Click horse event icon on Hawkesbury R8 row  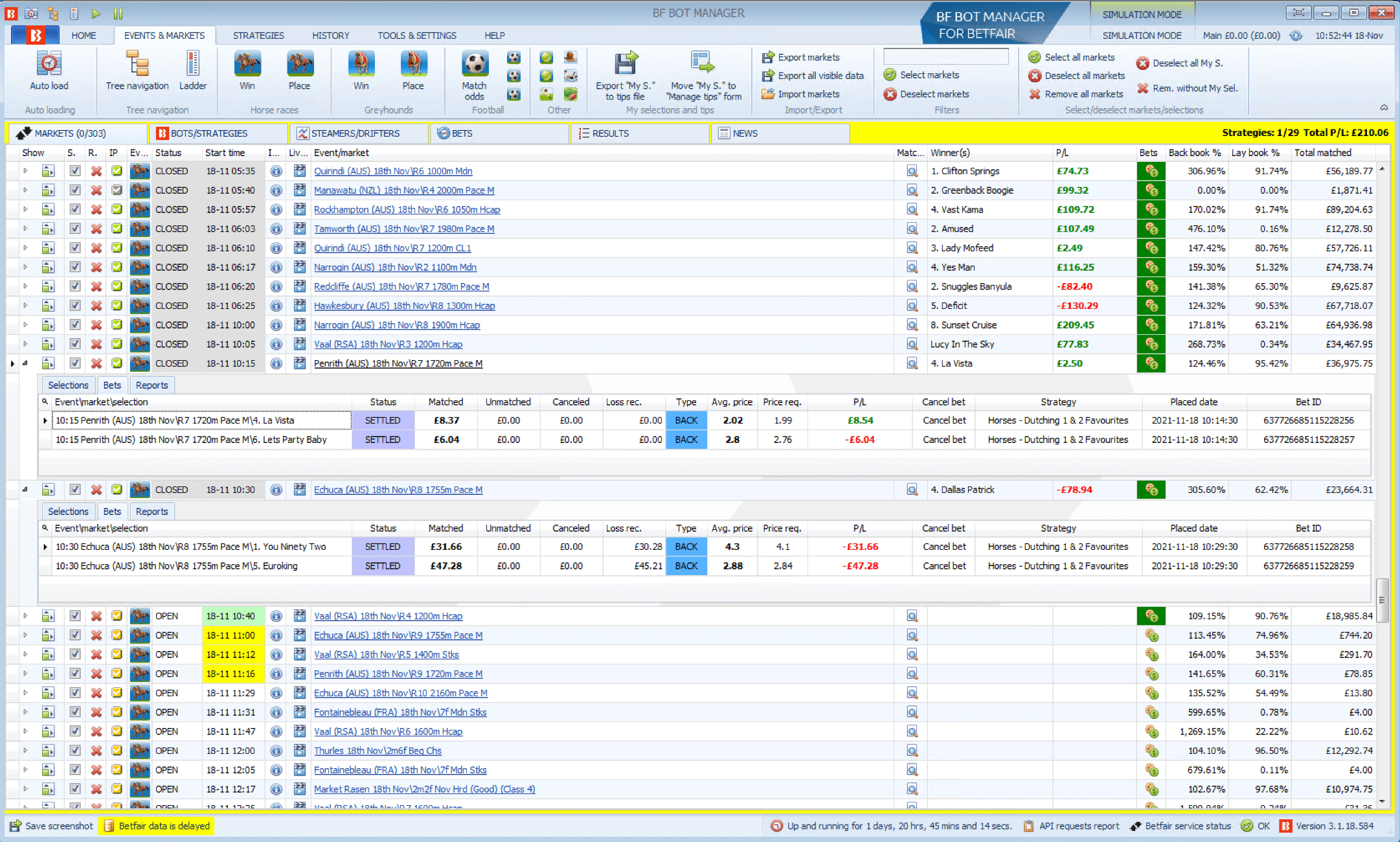[x=139, y=306]
